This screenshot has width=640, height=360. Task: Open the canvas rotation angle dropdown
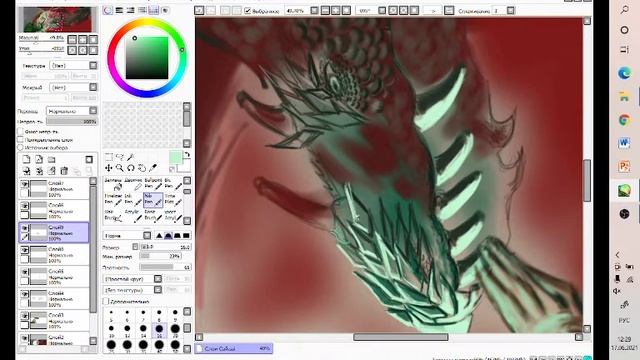pos(382,11)
